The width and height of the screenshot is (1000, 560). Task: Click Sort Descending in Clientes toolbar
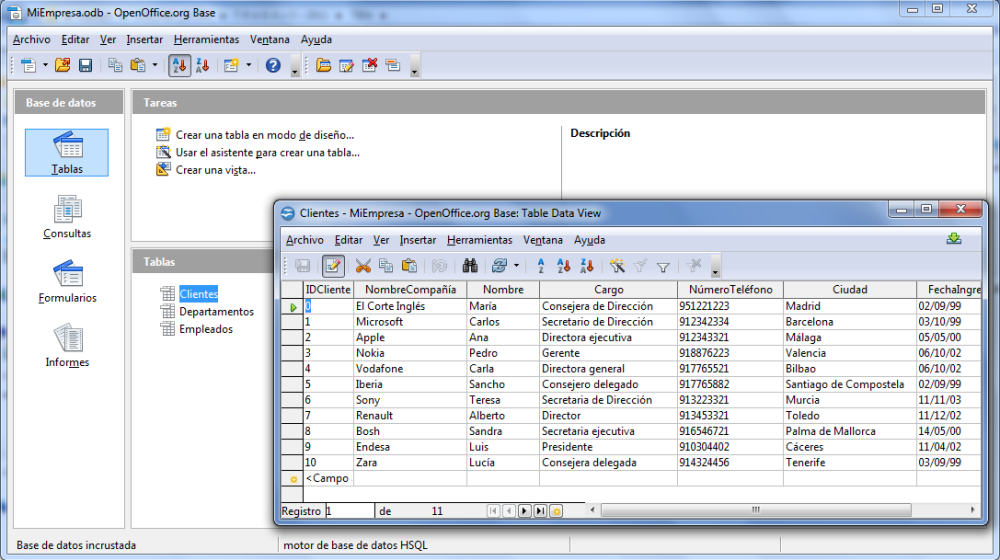pyautogui.click(x=587, y=266)
